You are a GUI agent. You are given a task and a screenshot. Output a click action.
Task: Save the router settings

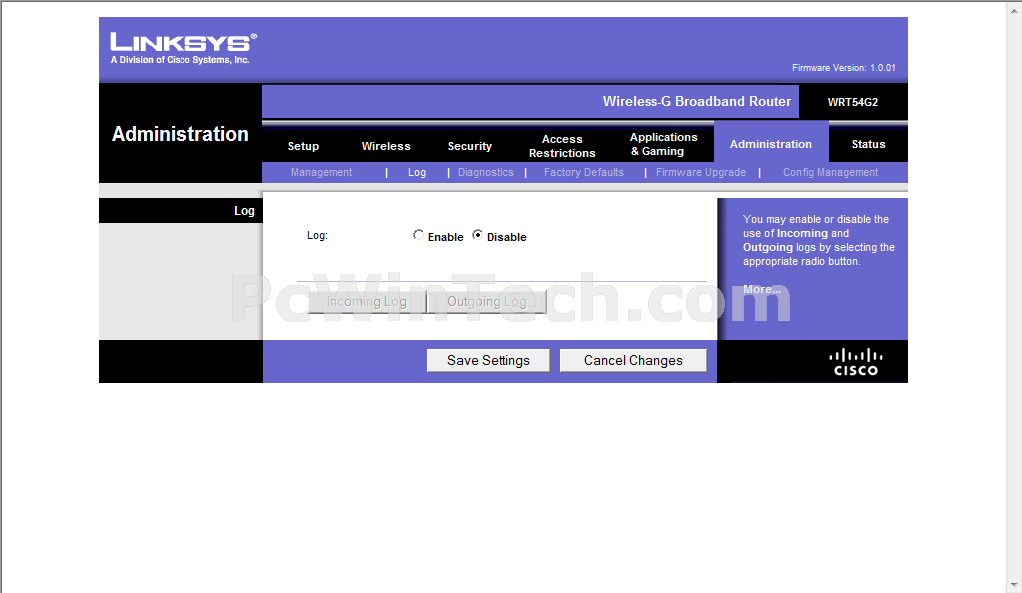pyautogui.click(x=488, y=360)
